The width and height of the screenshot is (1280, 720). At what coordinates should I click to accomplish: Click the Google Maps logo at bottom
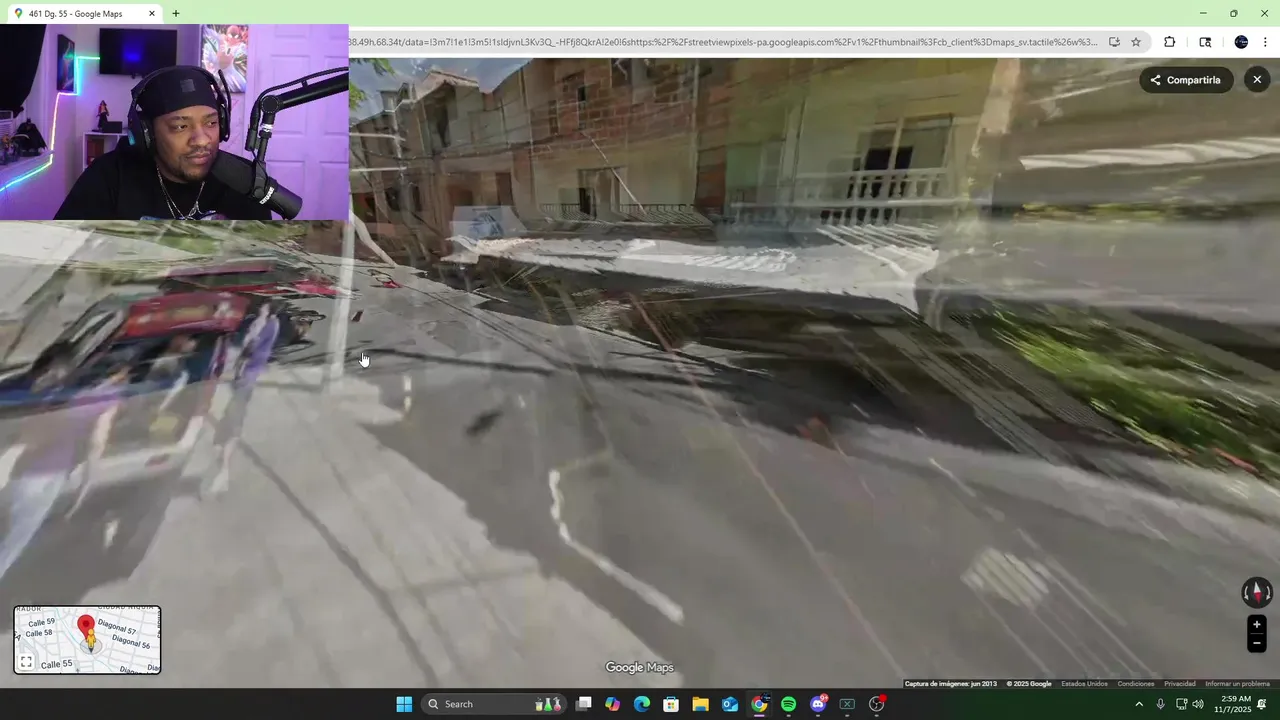(640, 668)
